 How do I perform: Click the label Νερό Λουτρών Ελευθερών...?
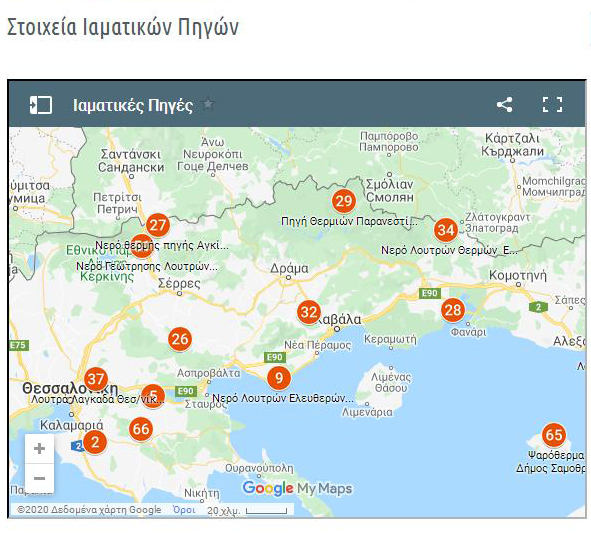283,398
